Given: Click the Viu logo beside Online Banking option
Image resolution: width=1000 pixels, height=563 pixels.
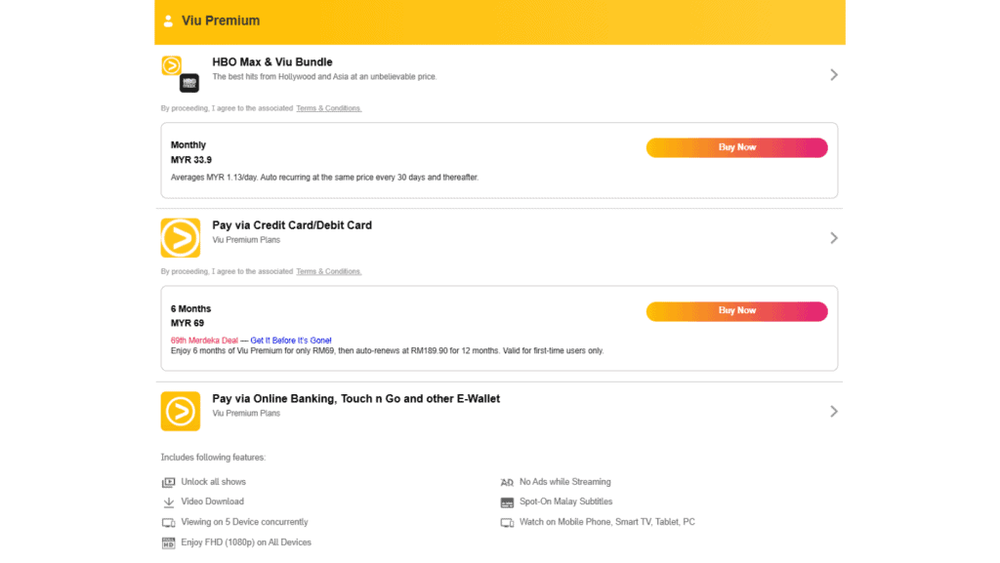Looking at the screenshot, I should (x=180, y=411).
